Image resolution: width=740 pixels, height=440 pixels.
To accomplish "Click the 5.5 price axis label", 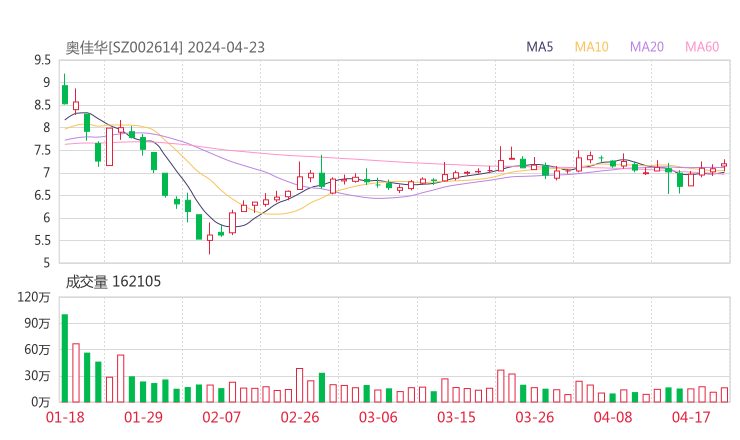I will pyautogui.click(x=42, y=241).
